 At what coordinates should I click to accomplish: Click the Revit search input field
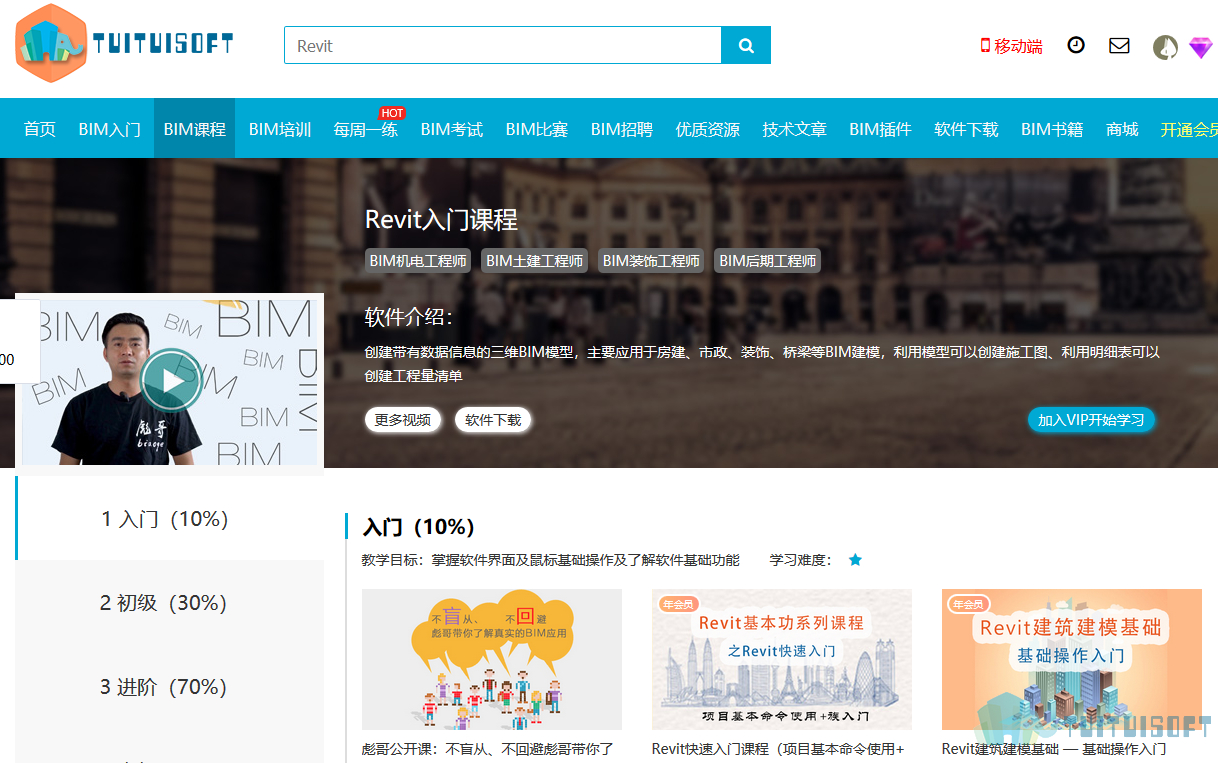pyautogui.click(x=503, y=45)
